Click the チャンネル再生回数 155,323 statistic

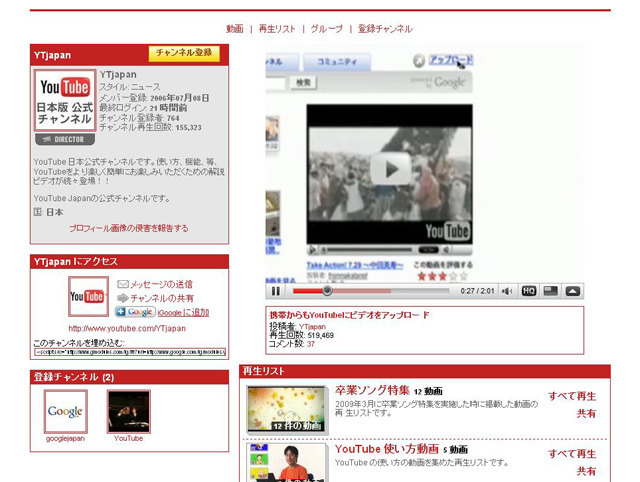tap(150, 127)
